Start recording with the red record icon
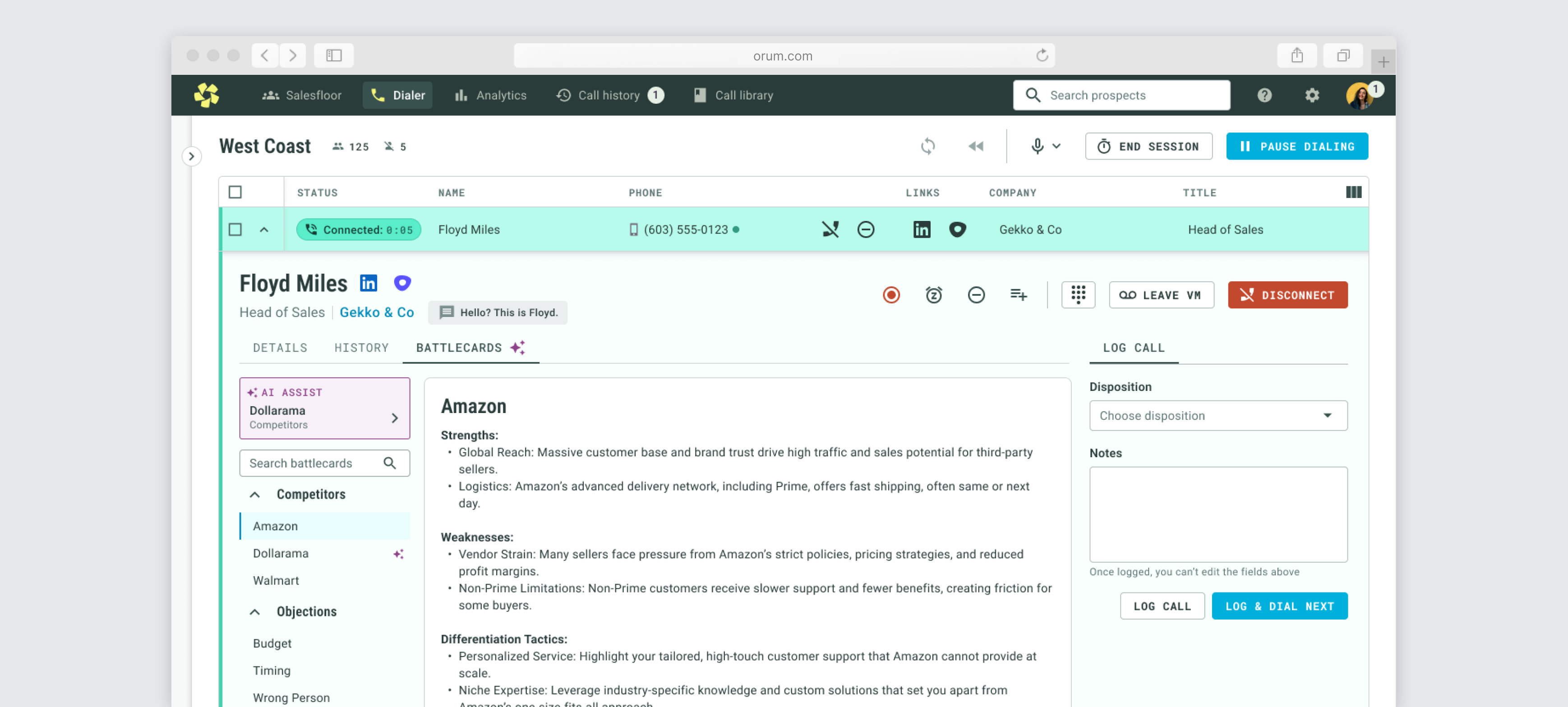This screenshot has height=707, width=1568. pos(891,295)
